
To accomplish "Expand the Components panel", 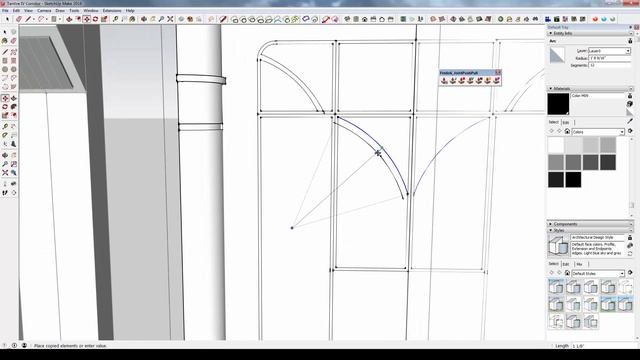I will [x=551, y=224].
